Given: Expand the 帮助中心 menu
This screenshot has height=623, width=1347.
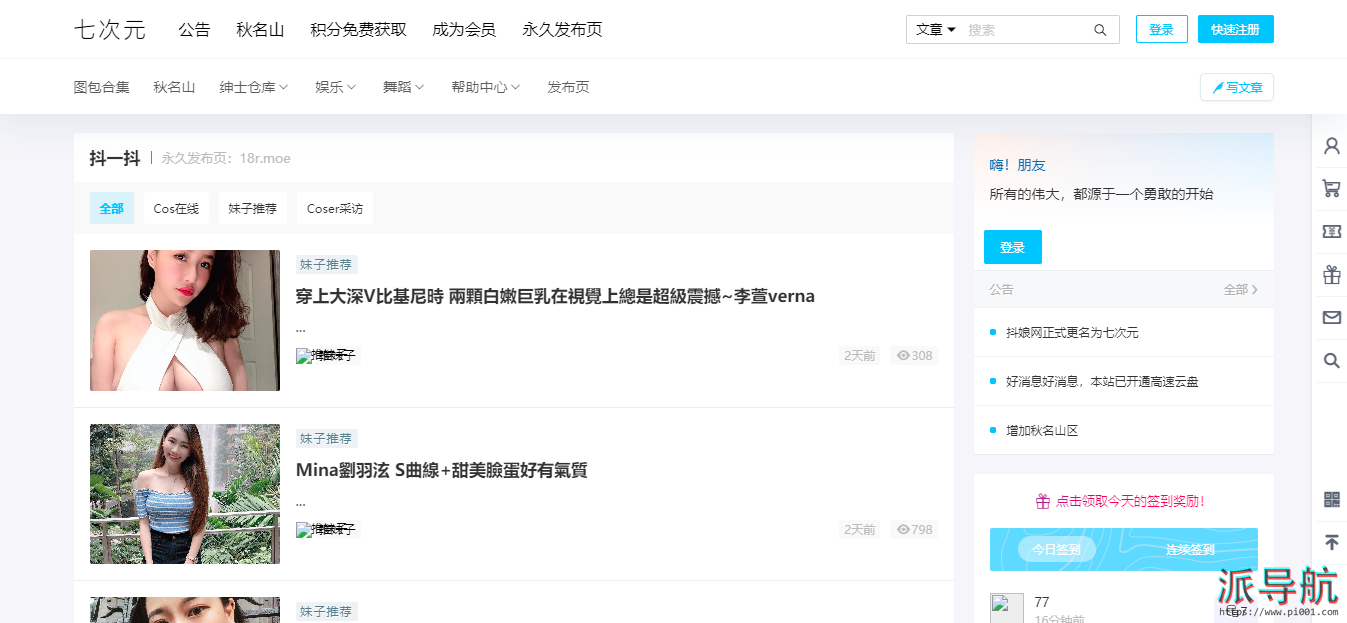Looking at the screenshot, I should [x=486, y=87].
